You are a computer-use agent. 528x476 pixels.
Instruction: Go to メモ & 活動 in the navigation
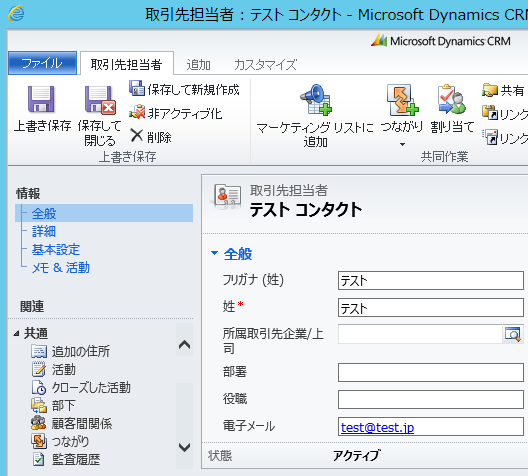[x=61, y=268]
